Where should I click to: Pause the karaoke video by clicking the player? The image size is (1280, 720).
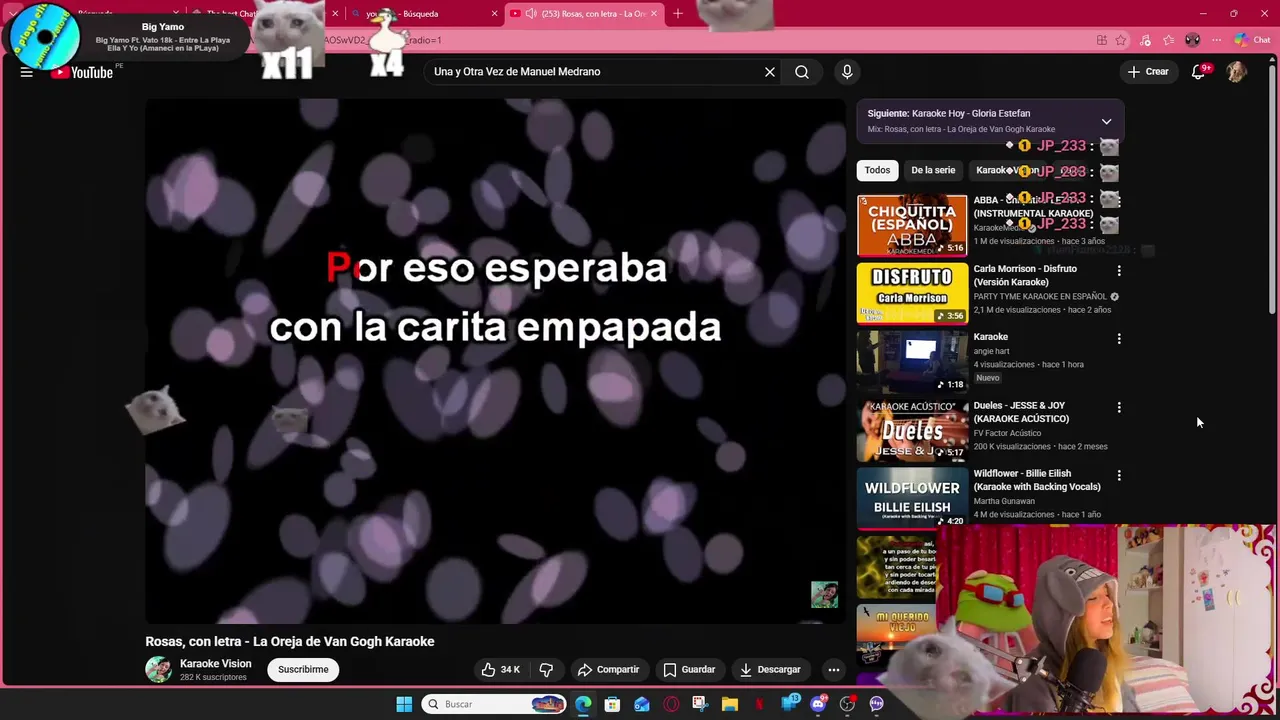click(x=495, y=361)
